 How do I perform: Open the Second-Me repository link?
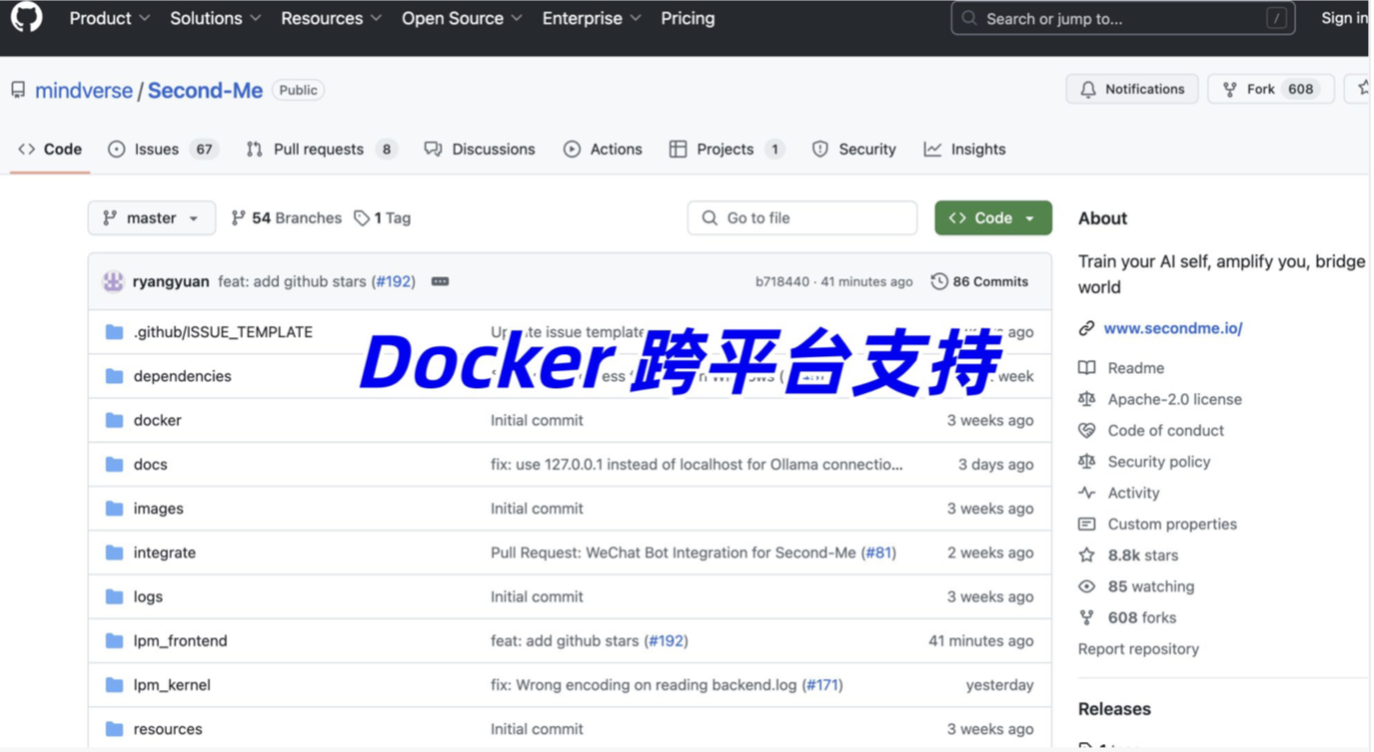click(205, 90)
